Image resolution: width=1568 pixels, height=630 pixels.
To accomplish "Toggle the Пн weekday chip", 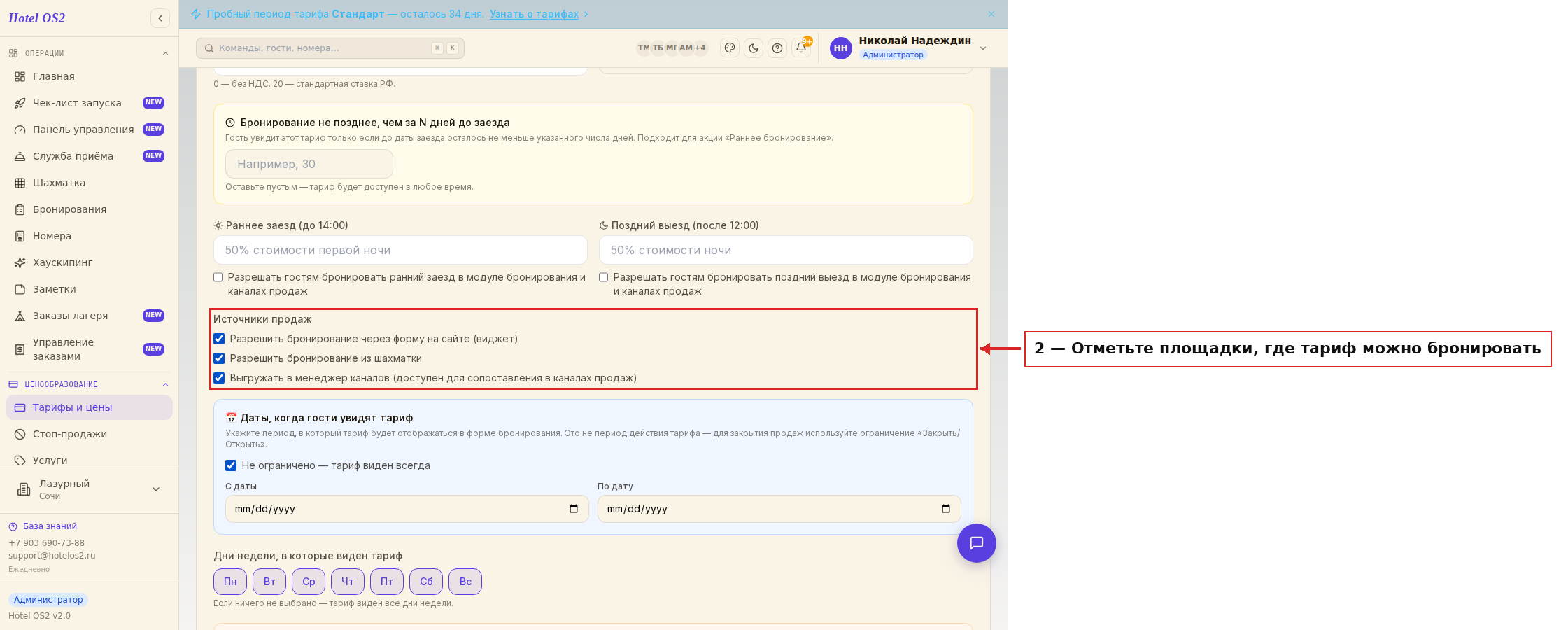I will point(230,582).
